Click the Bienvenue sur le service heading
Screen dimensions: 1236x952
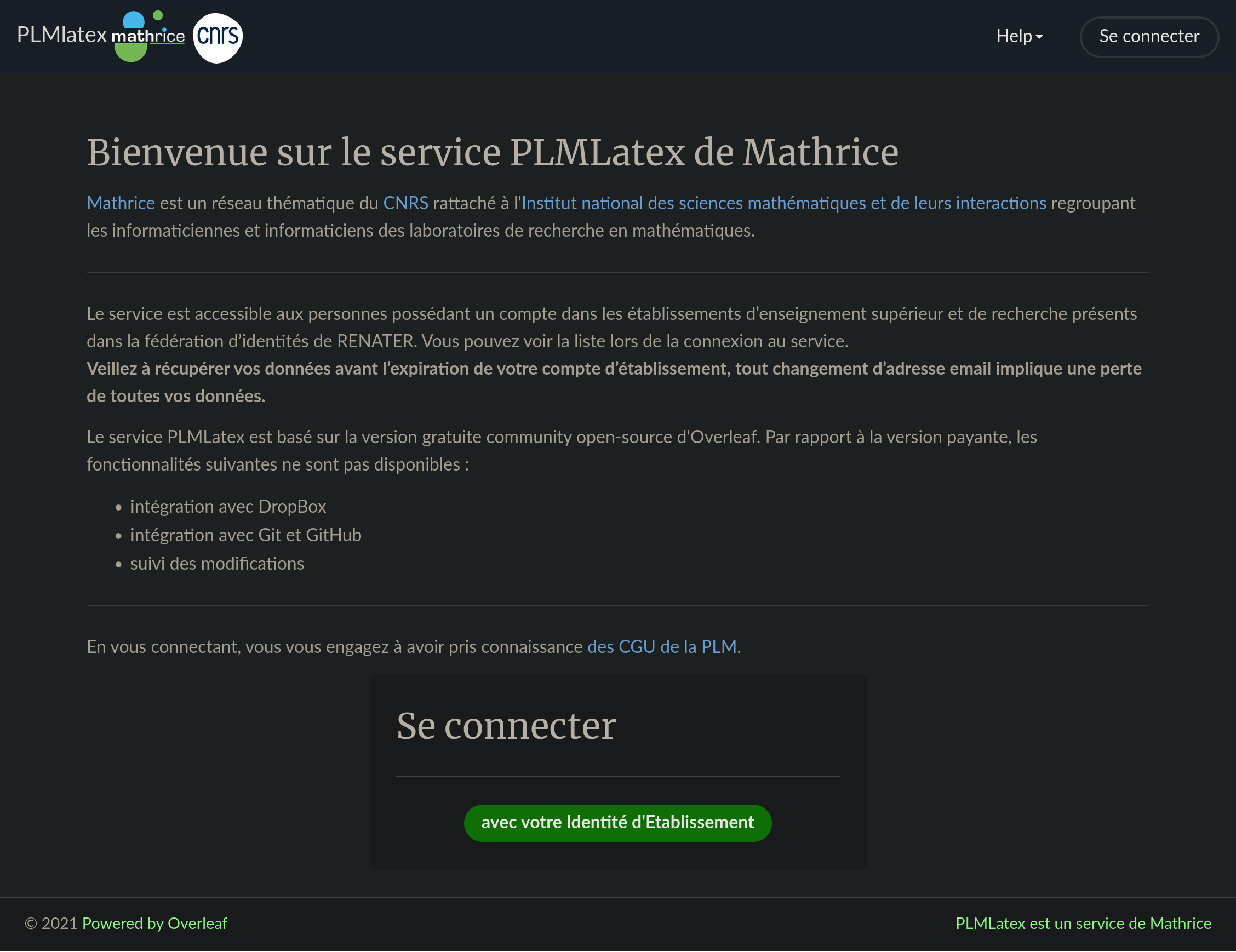coord(493,153)
